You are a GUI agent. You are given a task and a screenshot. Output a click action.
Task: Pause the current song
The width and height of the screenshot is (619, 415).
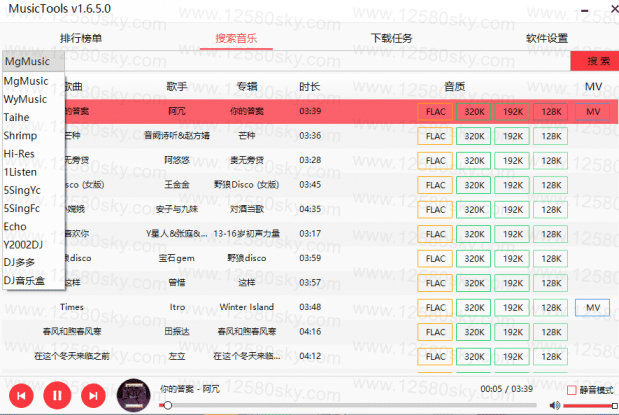[x=57, y=395]
